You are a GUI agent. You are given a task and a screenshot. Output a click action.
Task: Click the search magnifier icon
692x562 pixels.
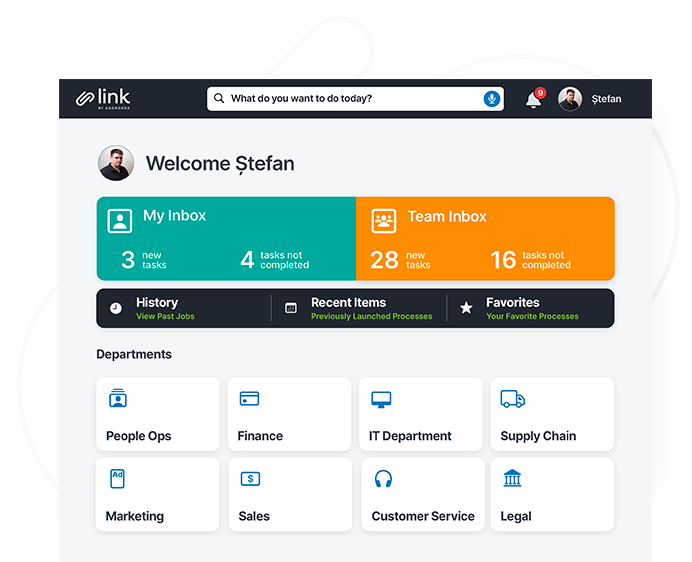click(x=219, y=99)
